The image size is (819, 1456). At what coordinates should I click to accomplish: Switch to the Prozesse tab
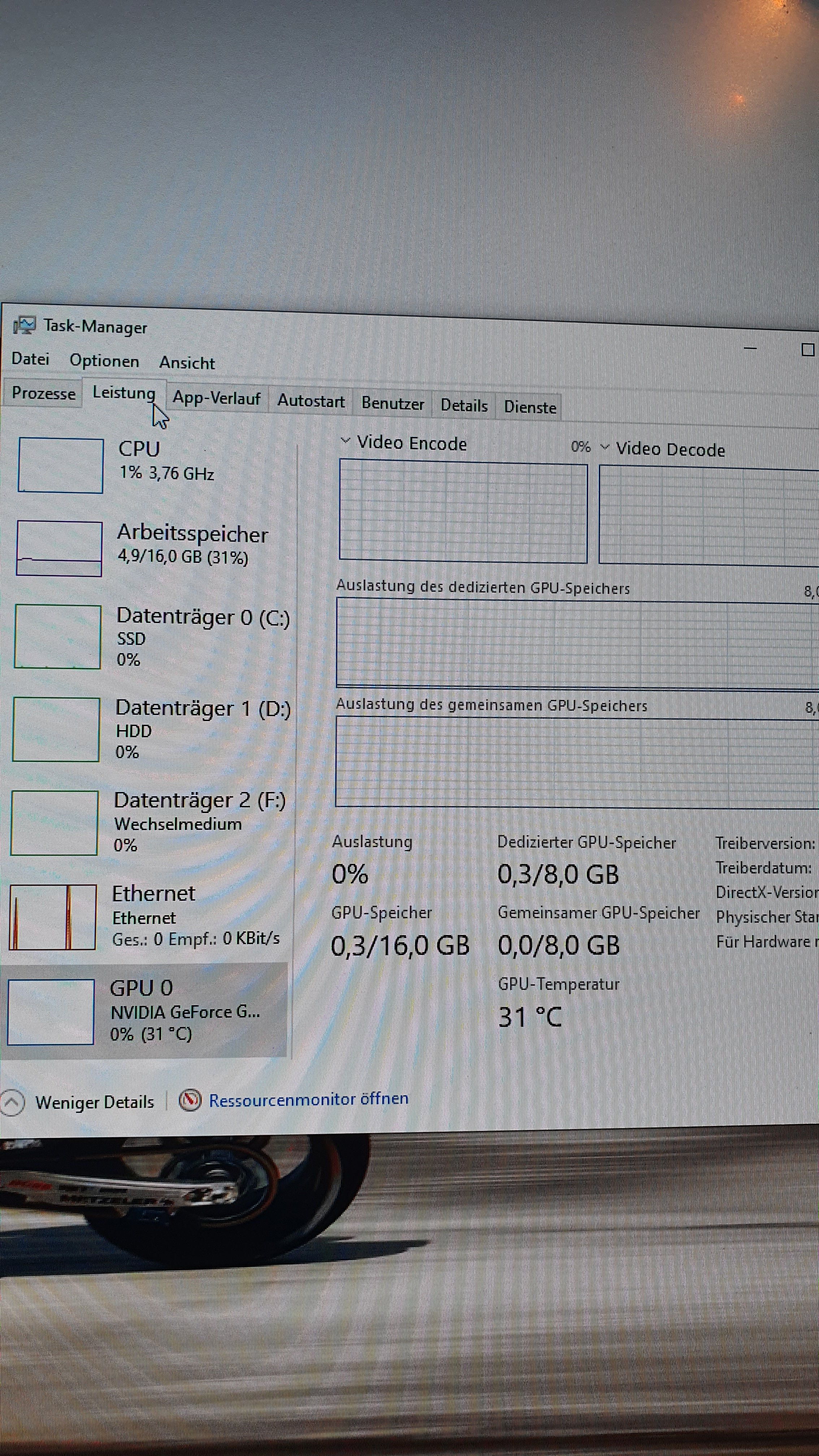[44, 393]
